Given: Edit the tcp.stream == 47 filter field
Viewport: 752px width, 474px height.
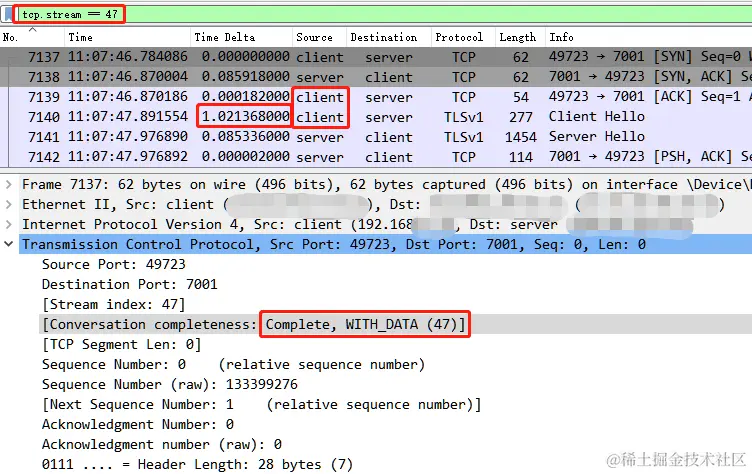Looking at the screenshot, I should coord(384,14).
